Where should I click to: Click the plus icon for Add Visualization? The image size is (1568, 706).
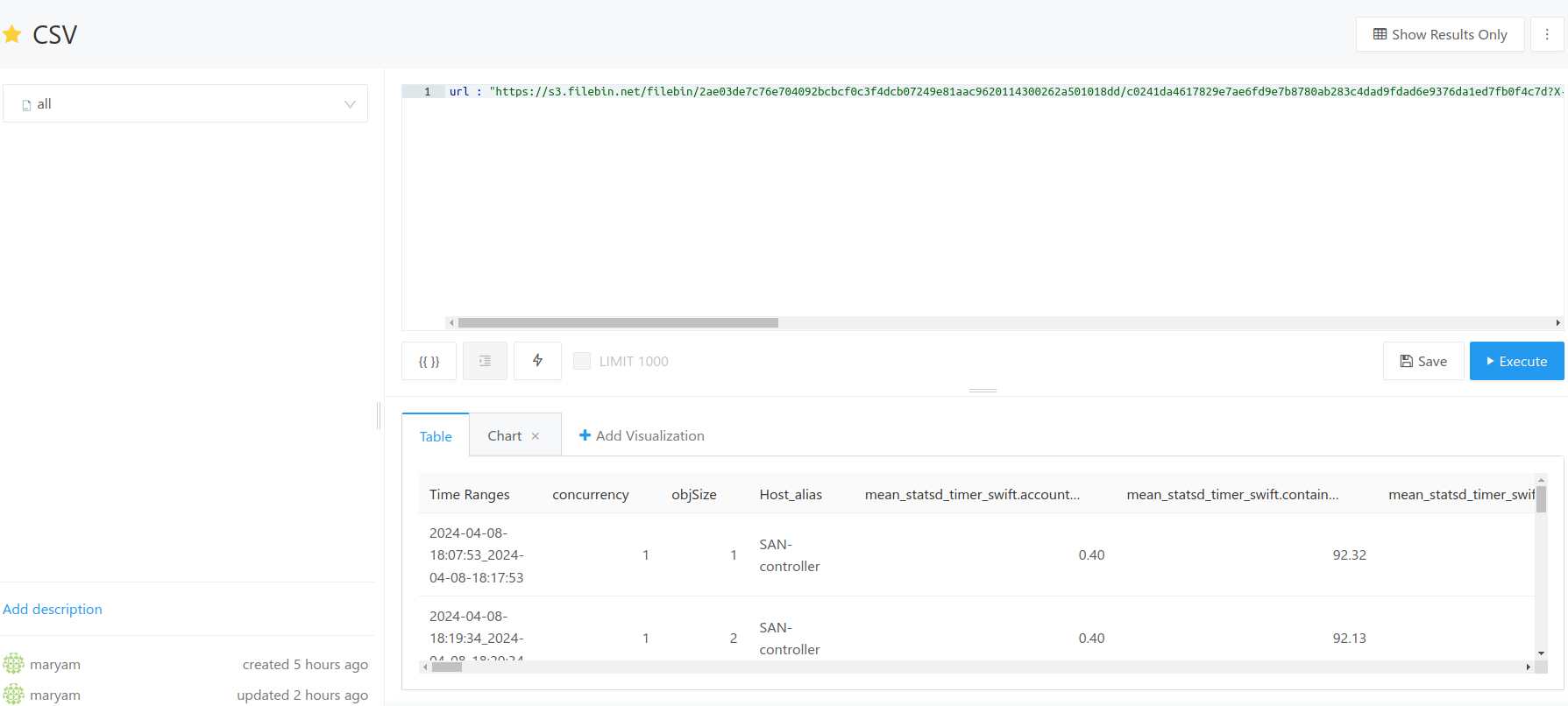(585, 435)
